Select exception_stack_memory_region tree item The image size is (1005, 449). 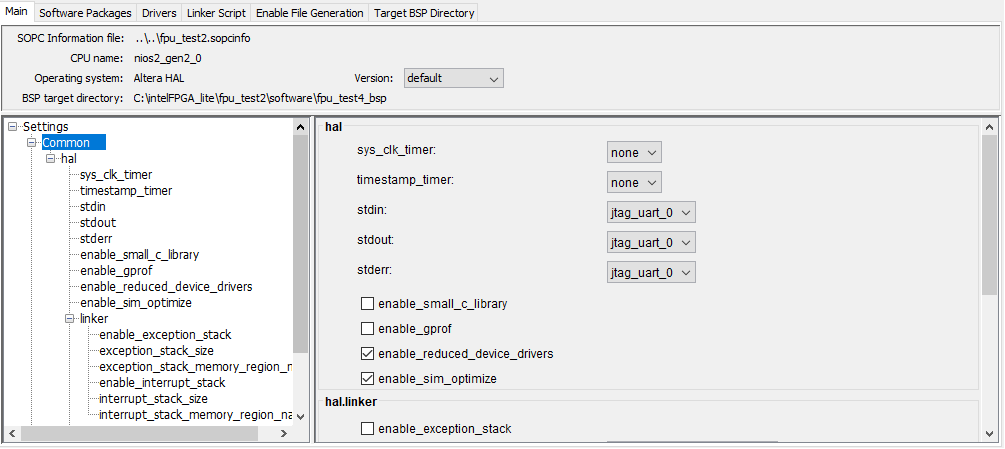[195, 366]
